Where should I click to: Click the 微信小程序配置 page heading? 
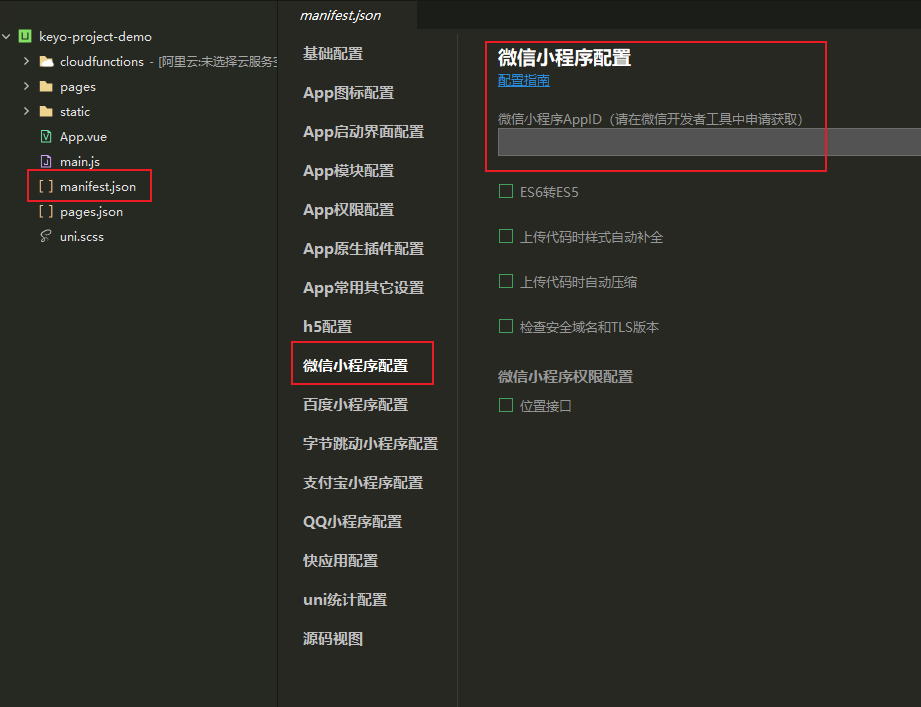[x=564, y=58]
